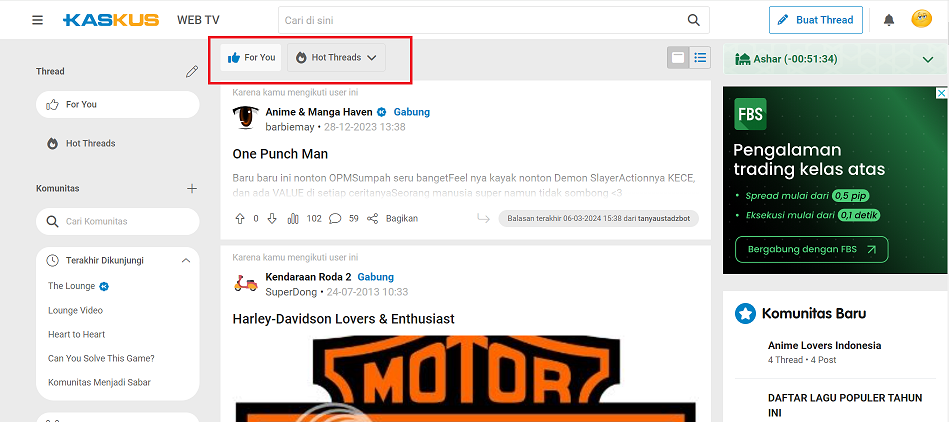Expand the Hot Threads dropdown
949x422 pixels.
coord(337,58)
